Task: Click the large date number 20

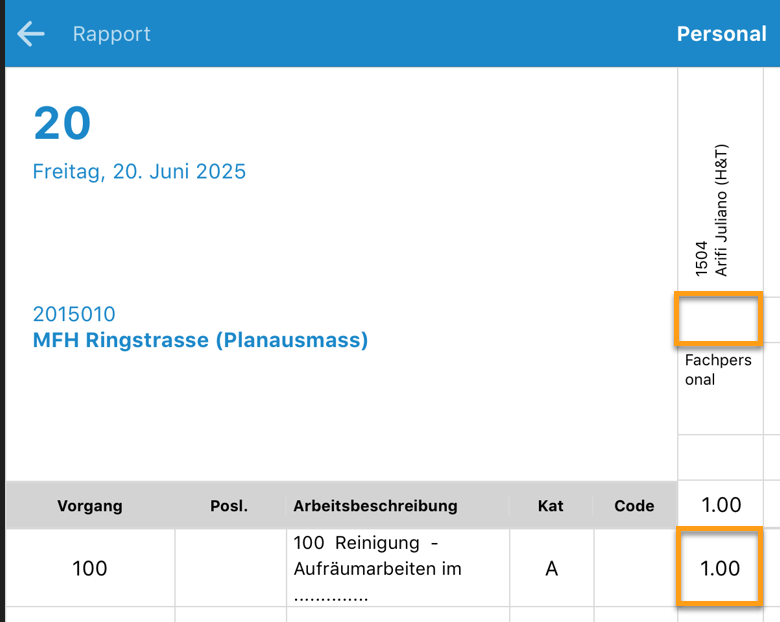Action: pos(62,123)
